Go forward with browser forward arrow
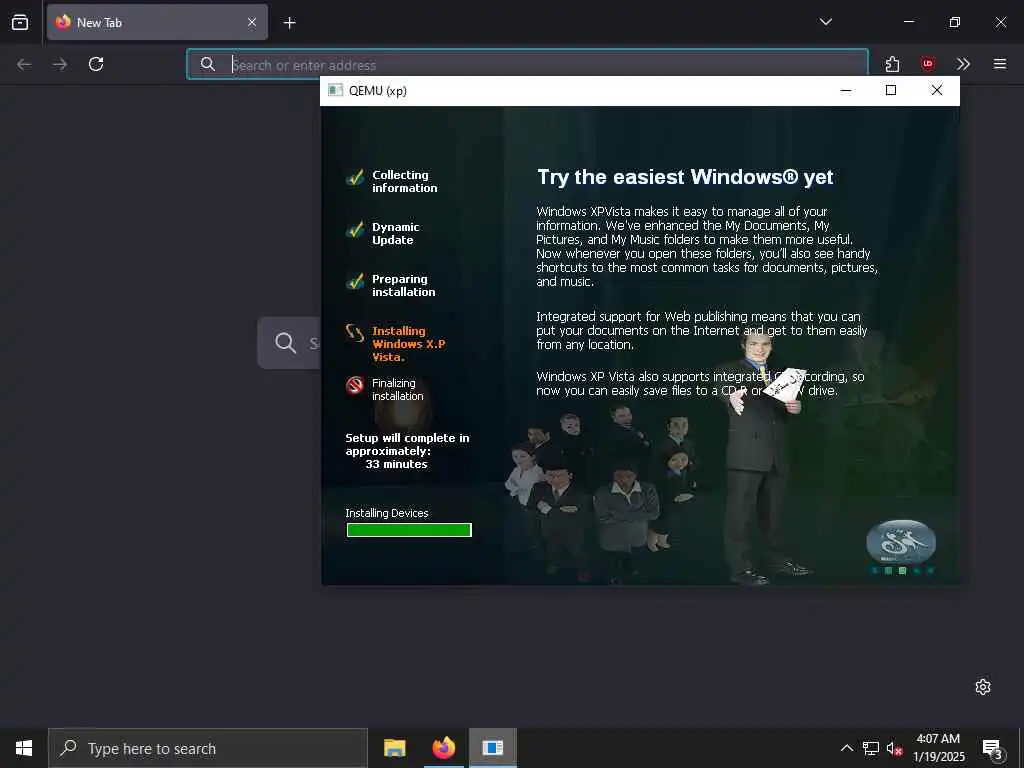Viewport: 1024px width, 768px height. coord(60,64)
